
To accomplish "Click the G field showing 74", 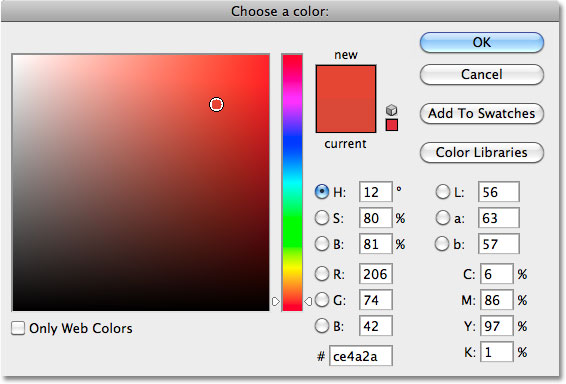I will point(375,300).
